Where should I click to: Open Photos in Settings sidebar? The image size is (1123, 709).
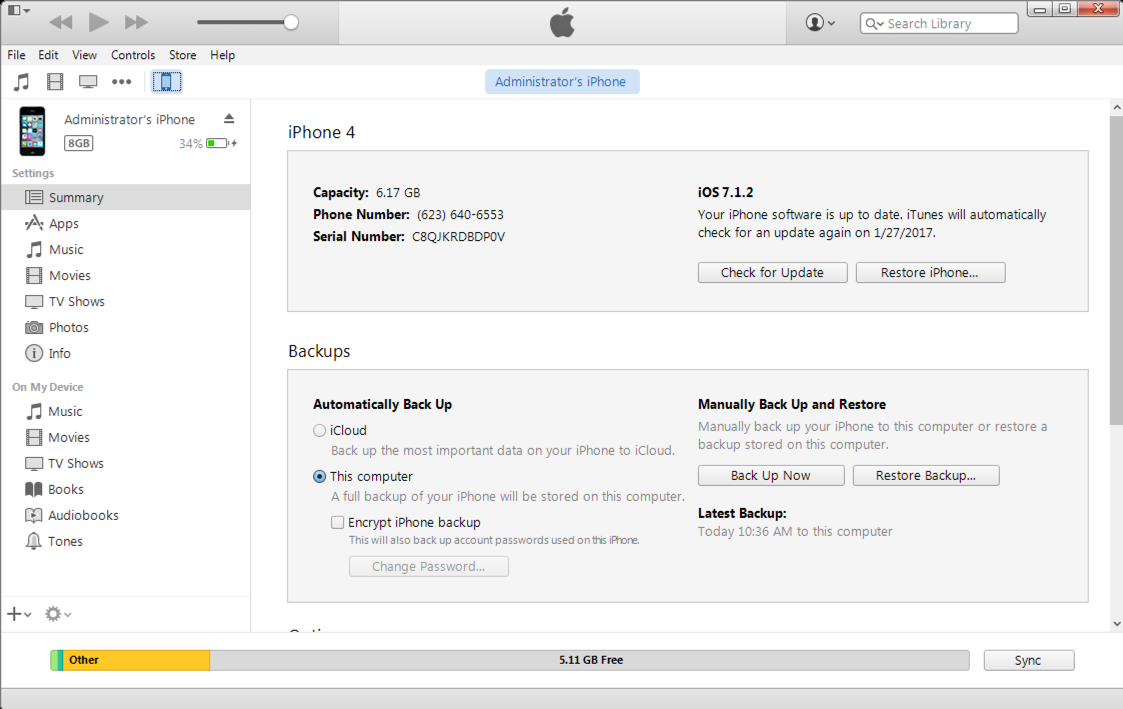(126, 327)
